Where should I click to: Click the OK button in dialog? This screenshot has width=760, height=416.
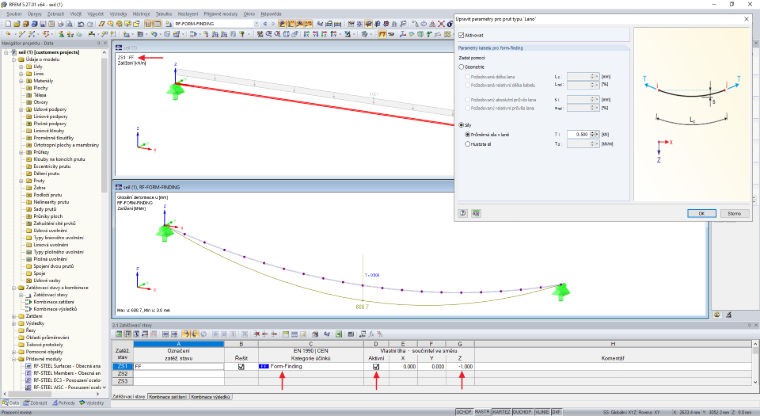(701, 213)
